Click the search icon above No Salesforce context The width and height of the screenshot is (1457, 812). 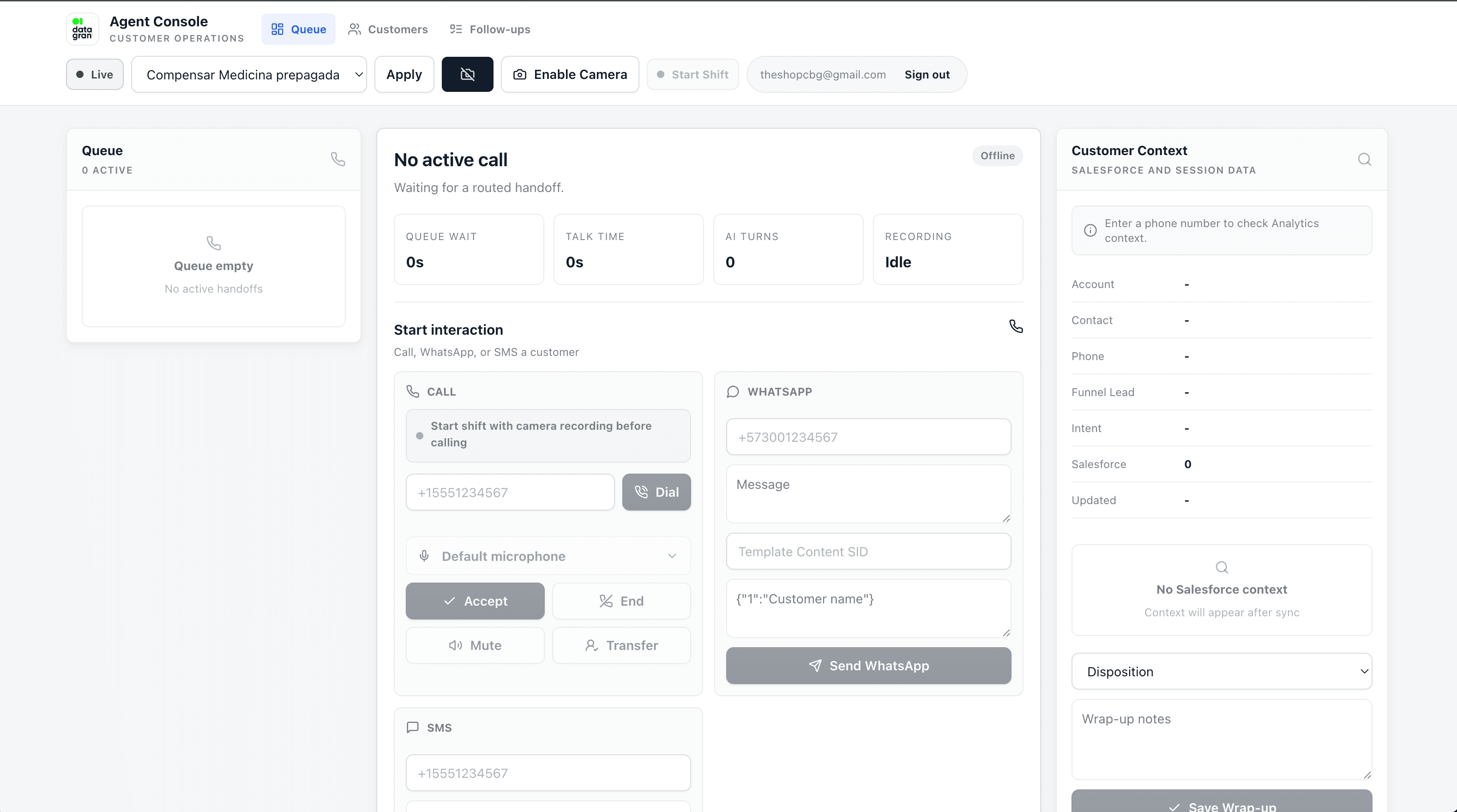pyautogui.click(x=1222, y=566)
